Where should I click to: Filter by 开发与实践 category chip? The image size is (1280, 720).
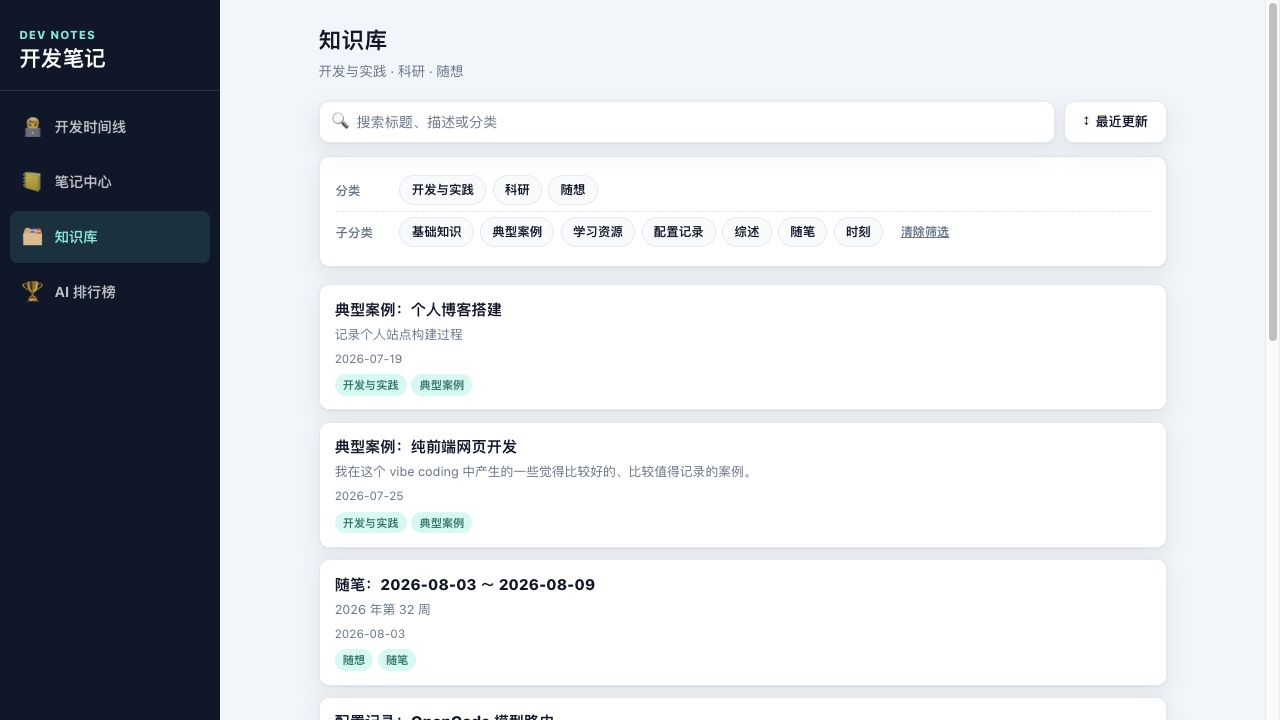coord(442,190)
